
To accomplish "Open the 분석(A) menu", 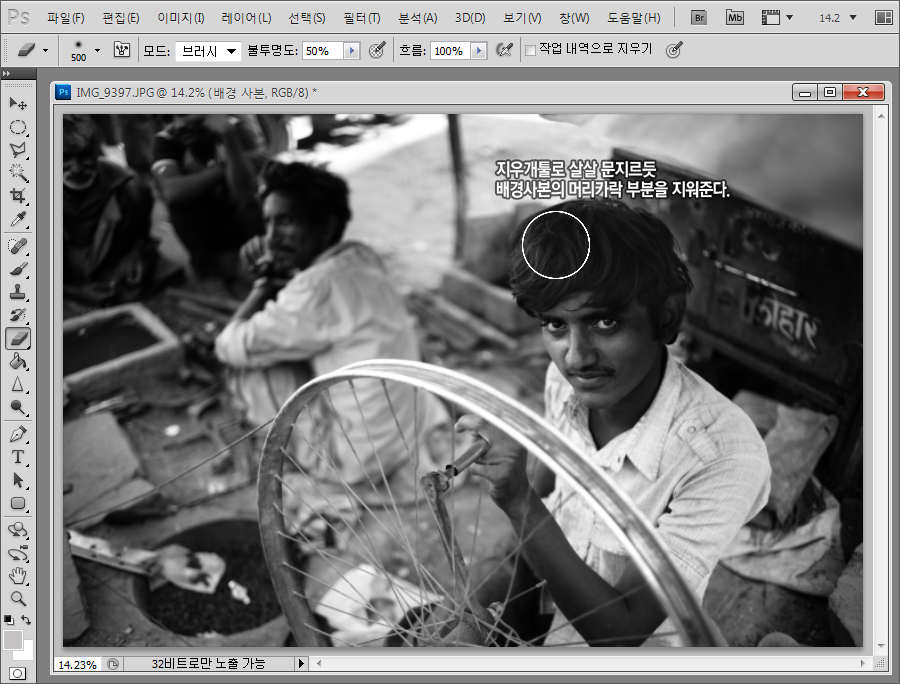I will point(418,18).
